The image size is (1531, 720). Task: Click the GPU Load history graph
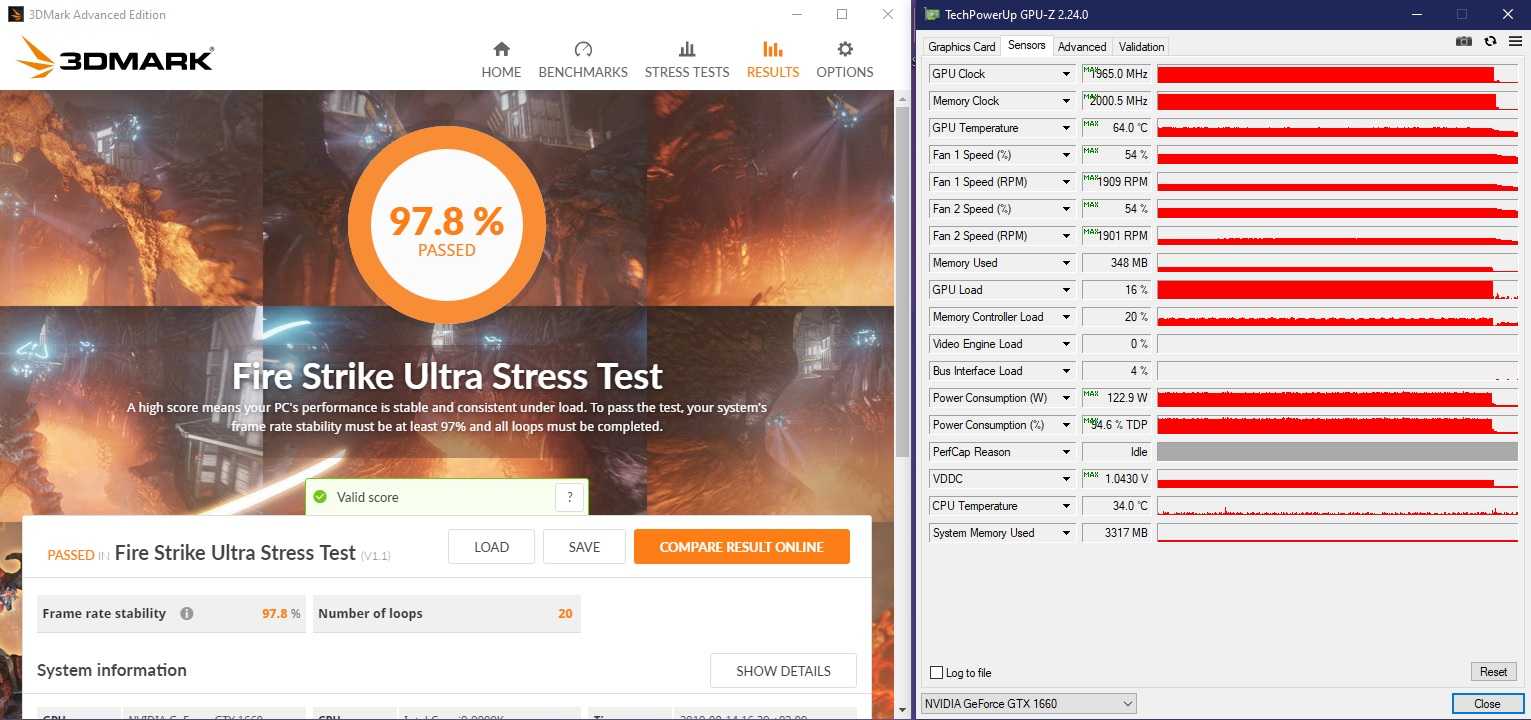point(1337,290)
